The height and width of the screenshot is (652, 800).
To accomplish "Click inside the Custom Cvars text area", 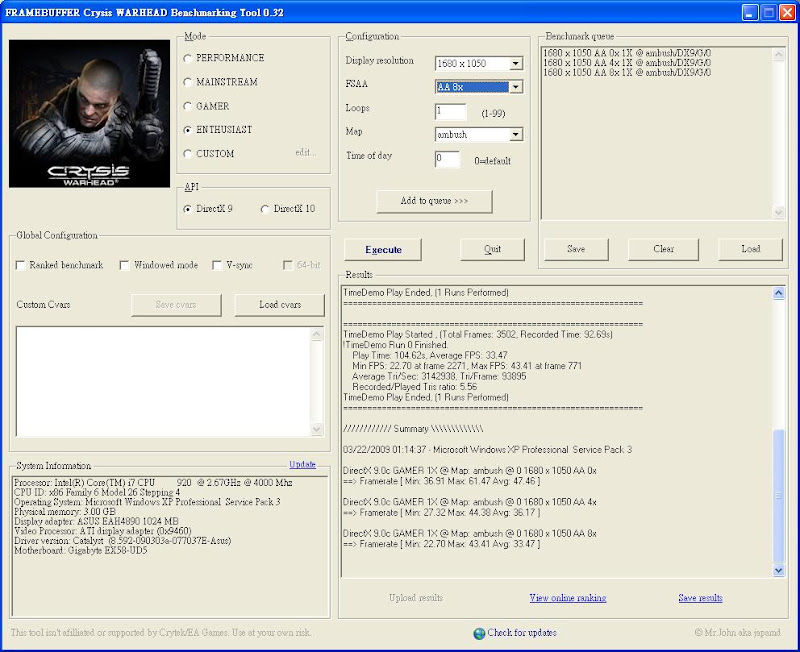I will (163, 381).
